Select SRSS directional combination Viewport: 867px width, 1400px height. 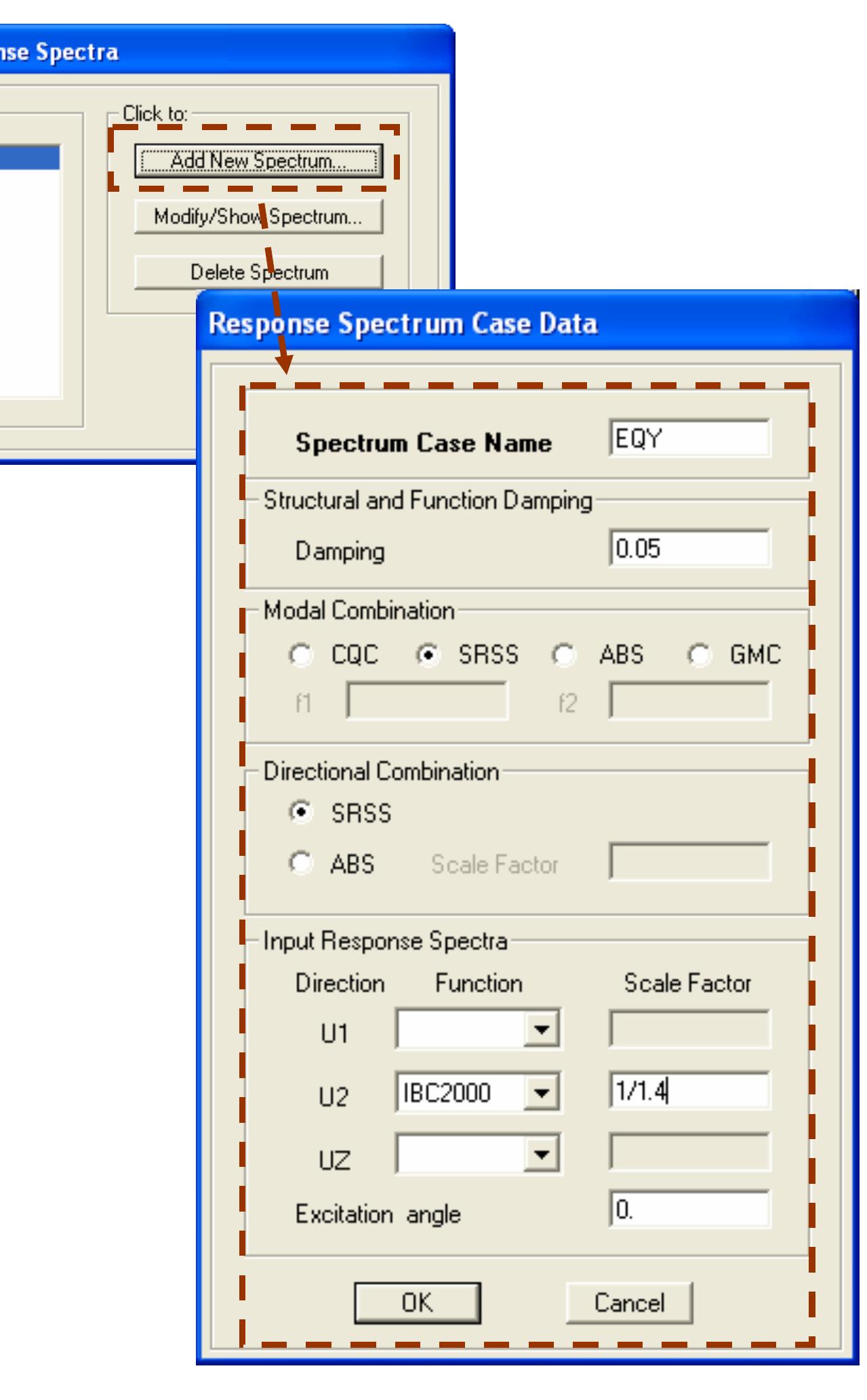pos(300,812)
